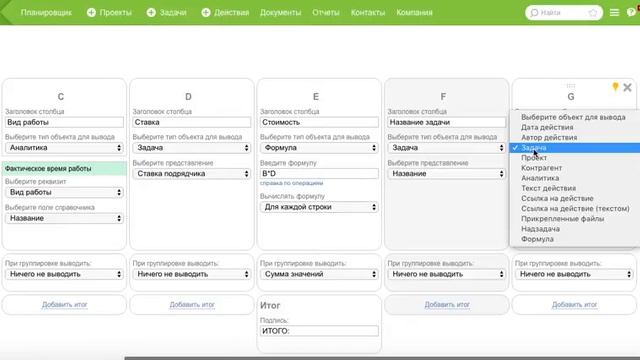Viewport: 640px width, 360px height.
Task: Select Формула from the dropdown list
Action: click(x=575, y=239)
